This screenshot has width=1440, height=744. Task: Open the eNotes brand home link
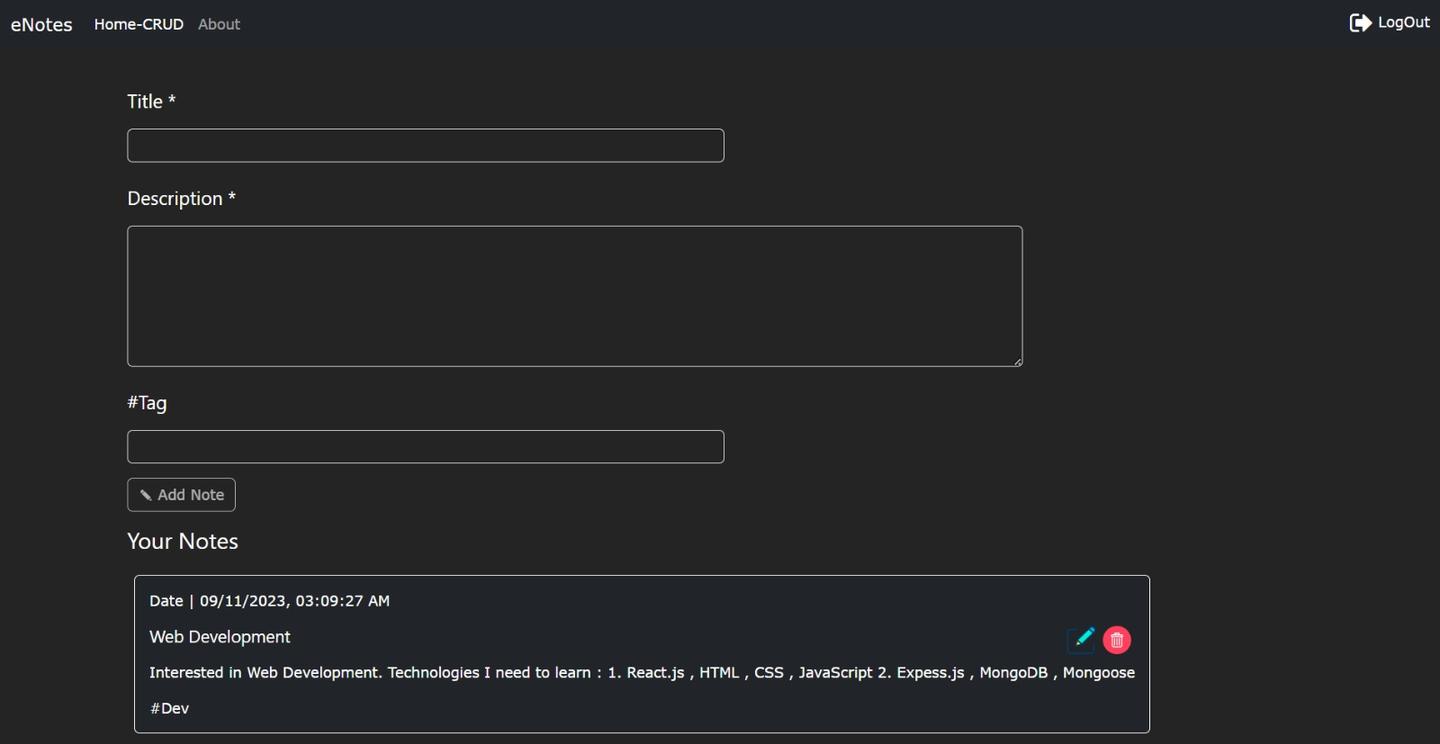pos(41,24)
